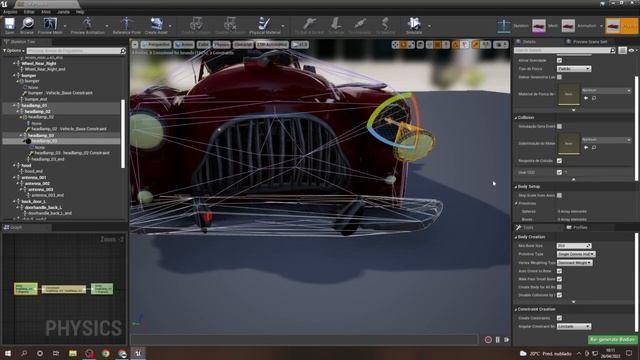This screenshot has width=640, height=360.
Task: Open the Help menu
Action: tap(80, 12)
